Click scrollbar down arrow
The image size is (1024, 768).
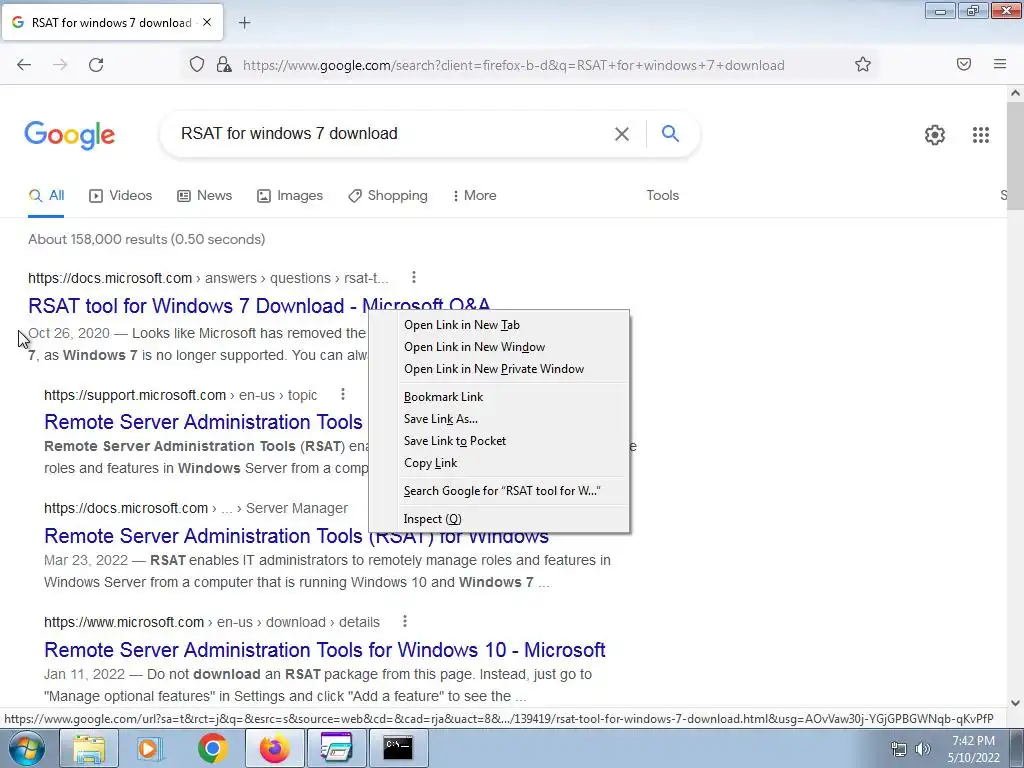pos(1015,703)
